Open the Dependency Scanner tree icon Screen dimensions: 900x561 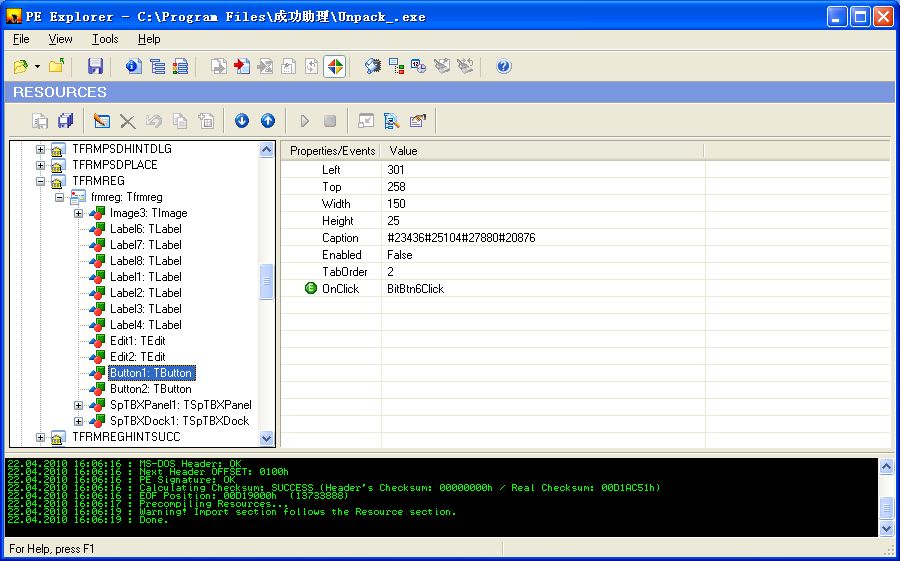(x=396, y=67)
